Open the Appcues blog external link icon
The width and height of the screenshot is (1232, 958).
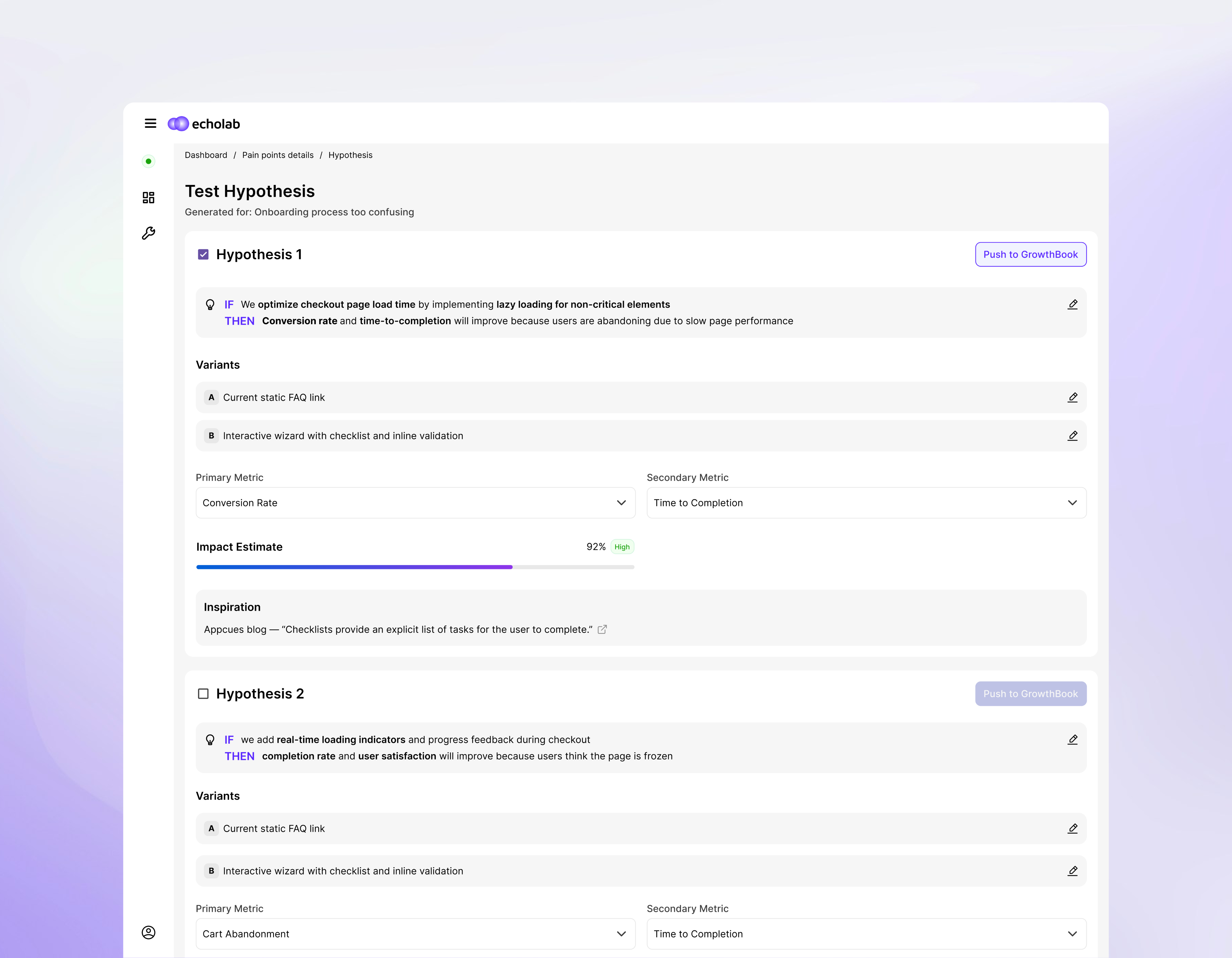click(602, 629)
